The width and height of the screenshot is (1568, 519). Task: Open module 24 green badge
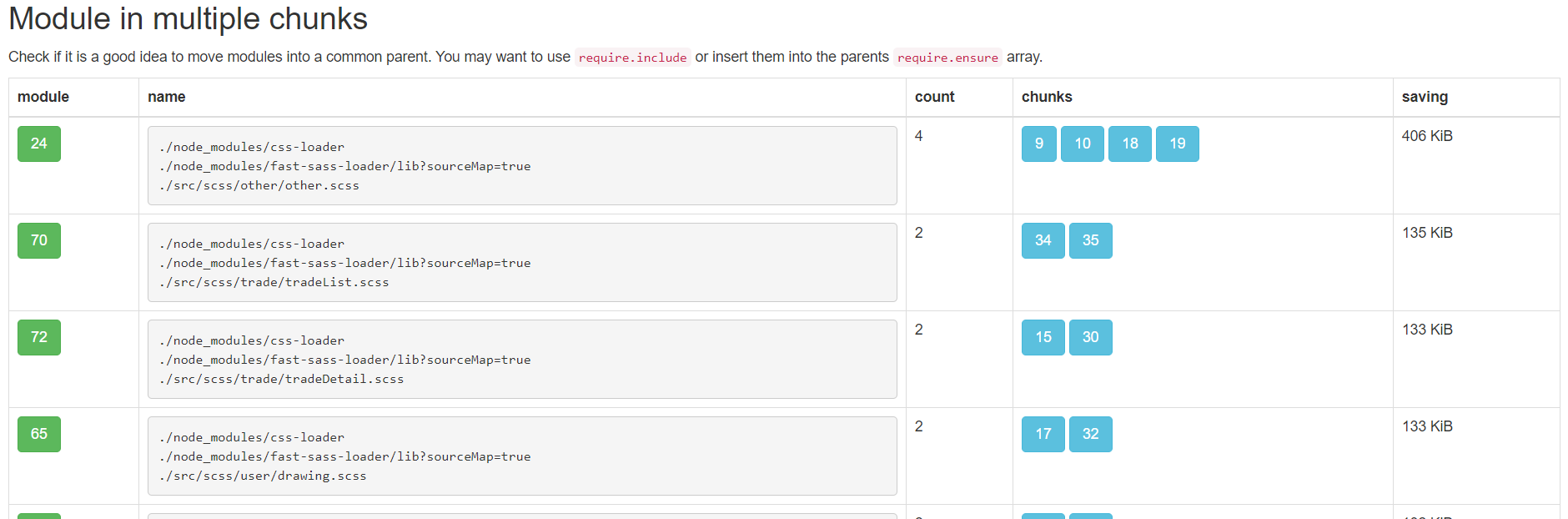39,144
